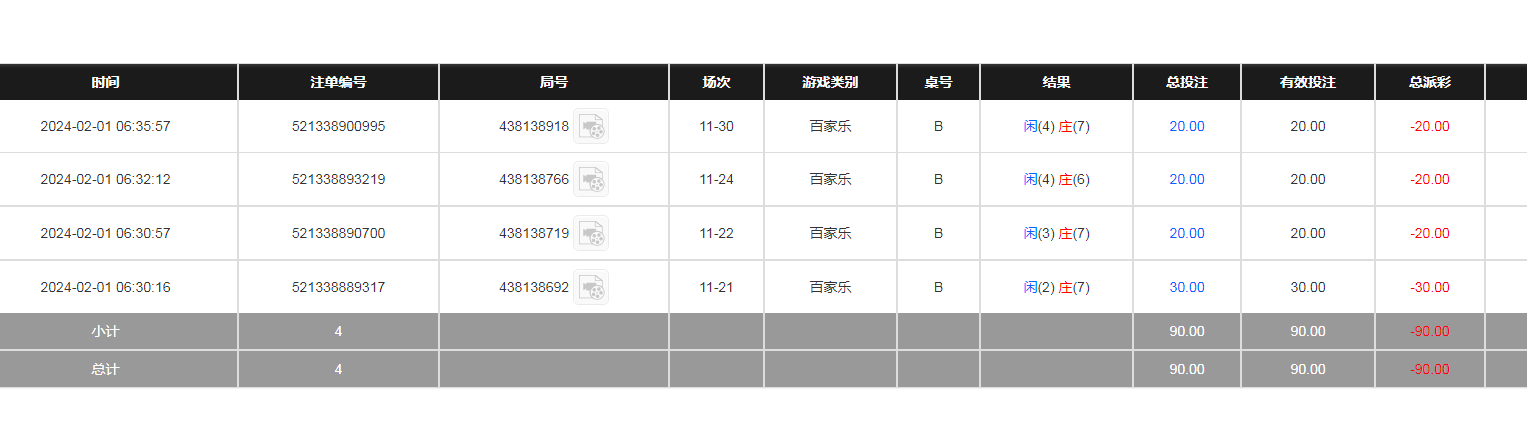This screenshot has height=422, width=1527.
Task: Open blue 20.00 bet amount for 06:35:57
Action: 1187,126
